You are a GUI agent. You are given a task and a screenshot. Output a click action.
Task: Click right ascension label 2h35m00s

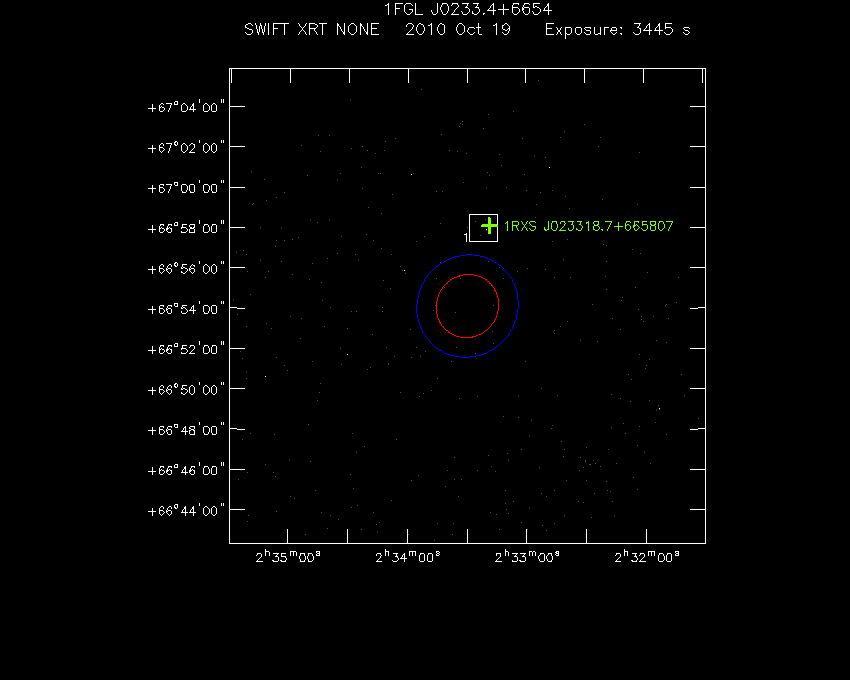[288, 557]
